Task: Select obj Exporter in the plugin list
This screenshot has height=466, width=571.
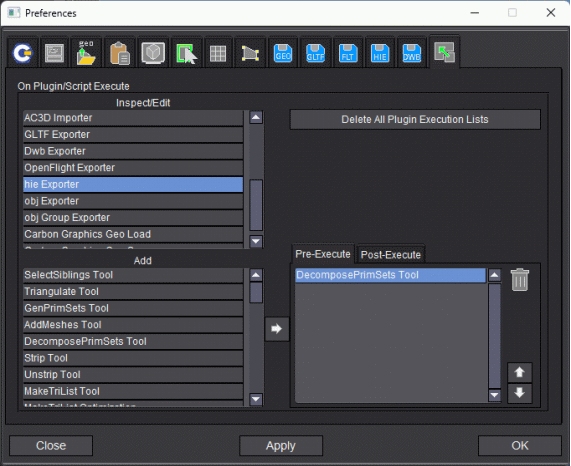Action: (133, 201)
